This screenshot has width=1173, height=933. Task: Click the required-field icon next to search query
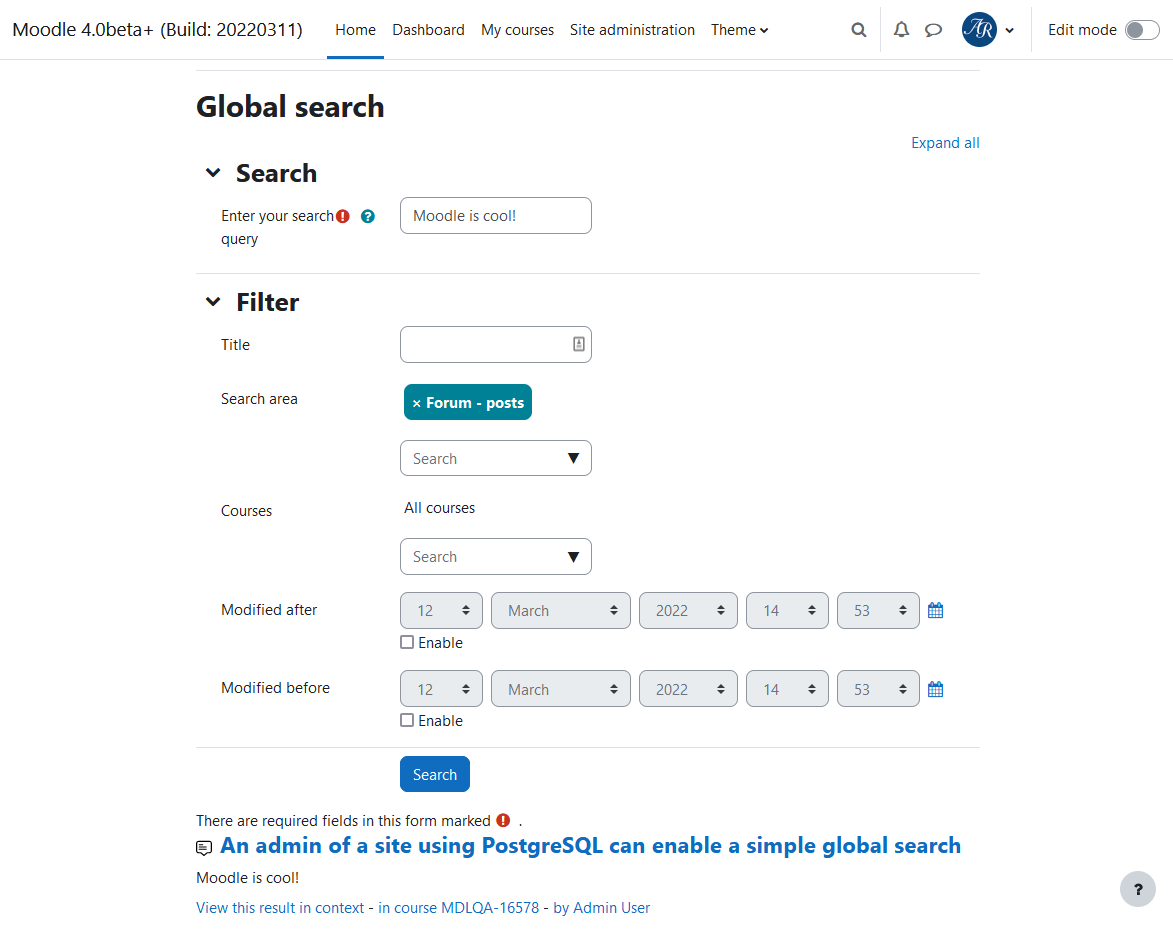[x=343, y=216]
